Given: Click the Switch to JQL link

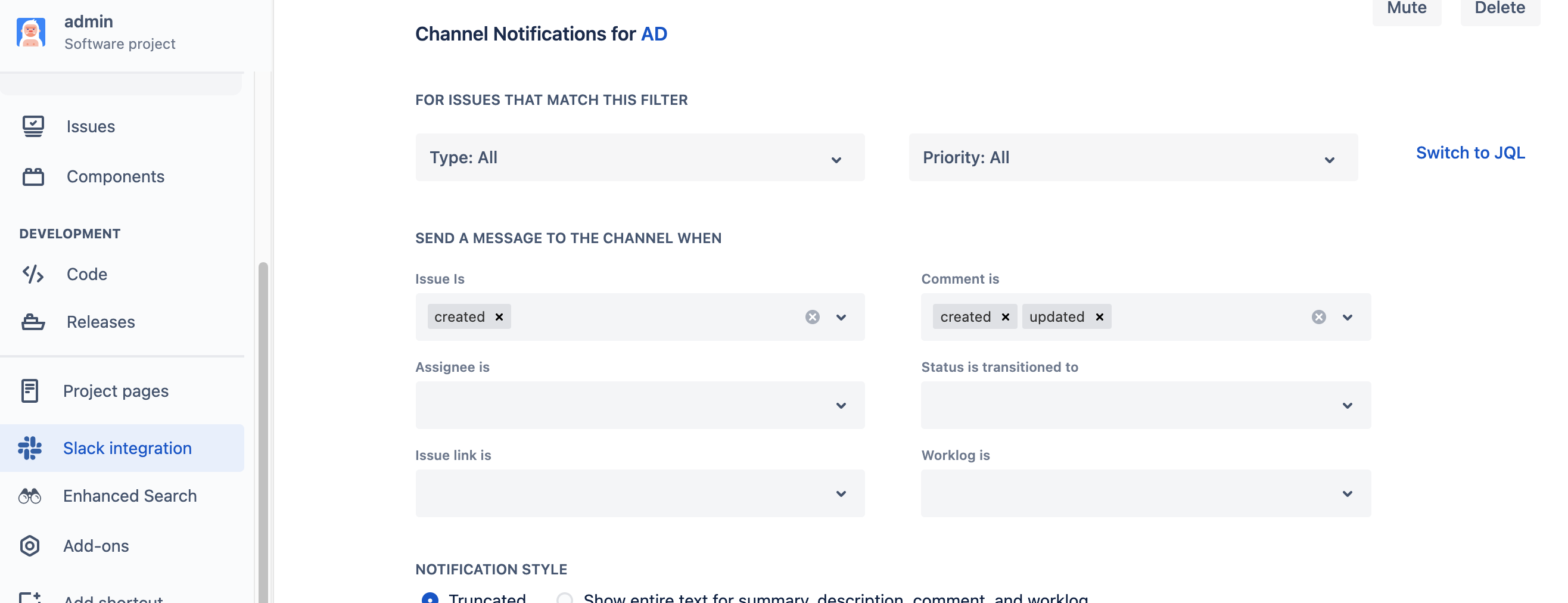Looking at the screenshot, I should [x=1470, y=153].
